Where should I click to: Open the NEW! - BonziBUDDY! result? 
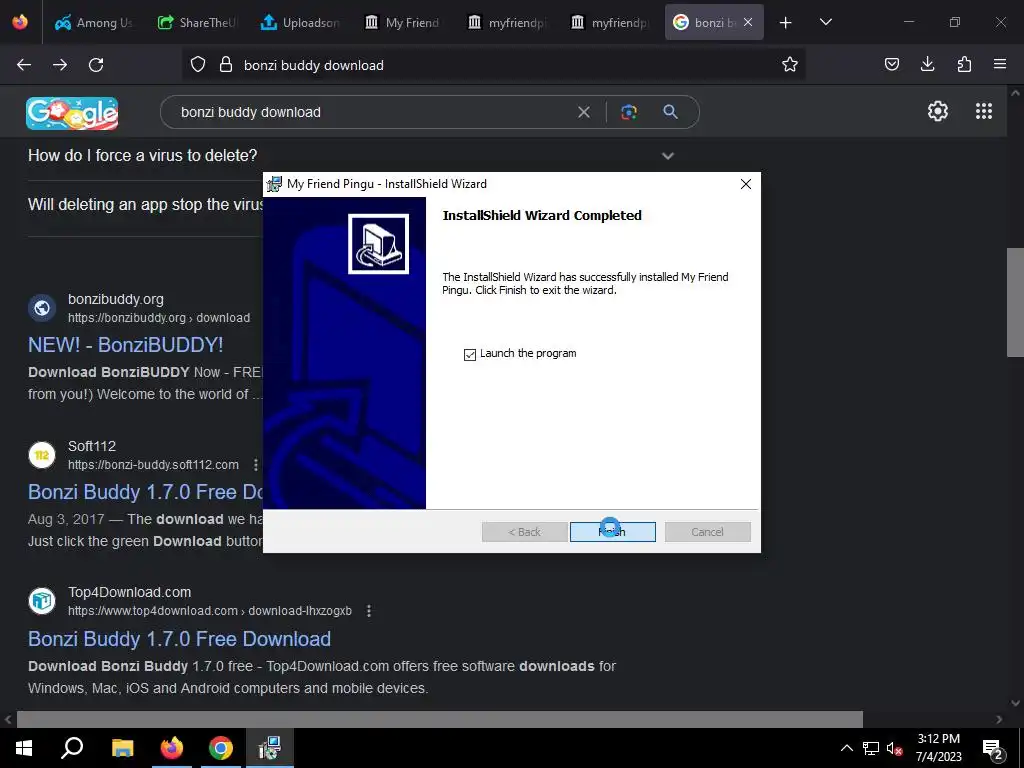(x=125, y=345)
